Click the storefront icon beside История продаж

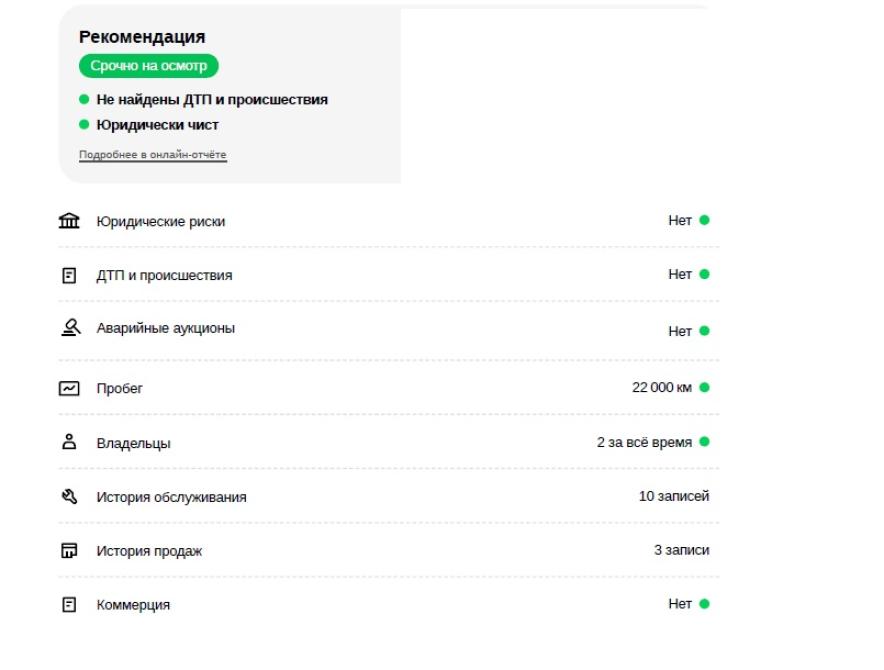point(69,550)
